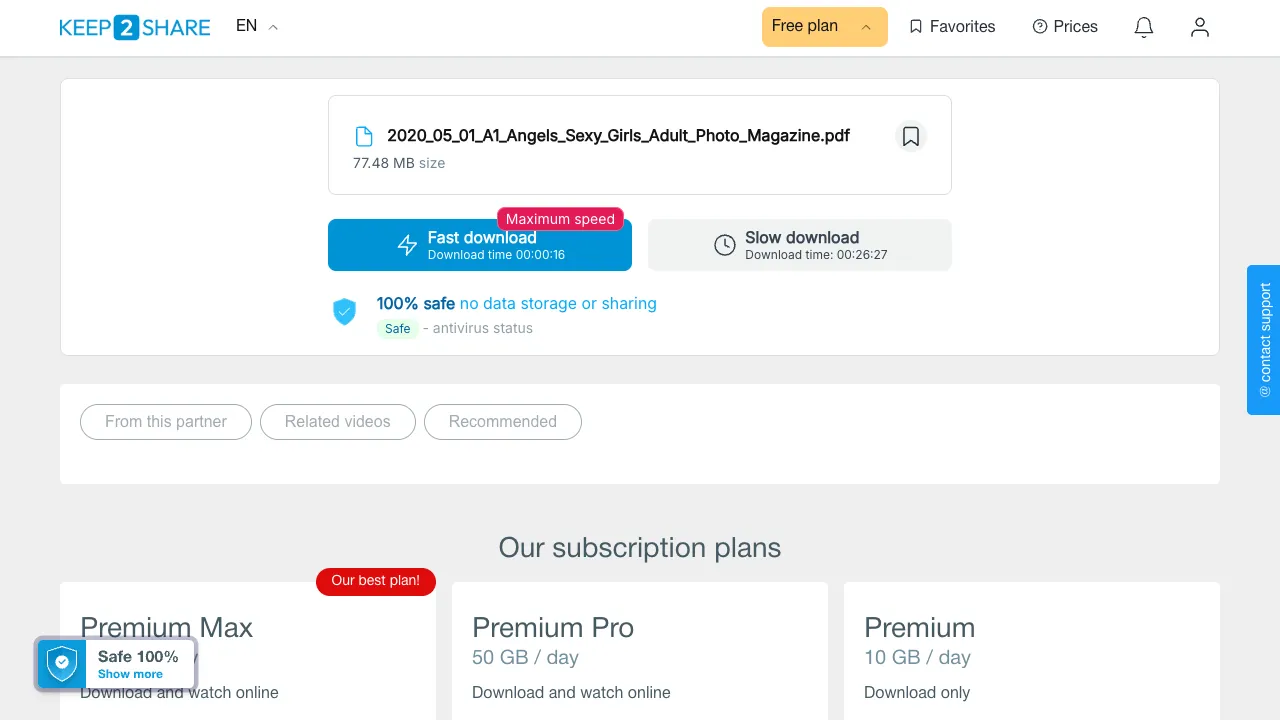Click the PDF file name link
1280x720 pixels.
[618, 136]
